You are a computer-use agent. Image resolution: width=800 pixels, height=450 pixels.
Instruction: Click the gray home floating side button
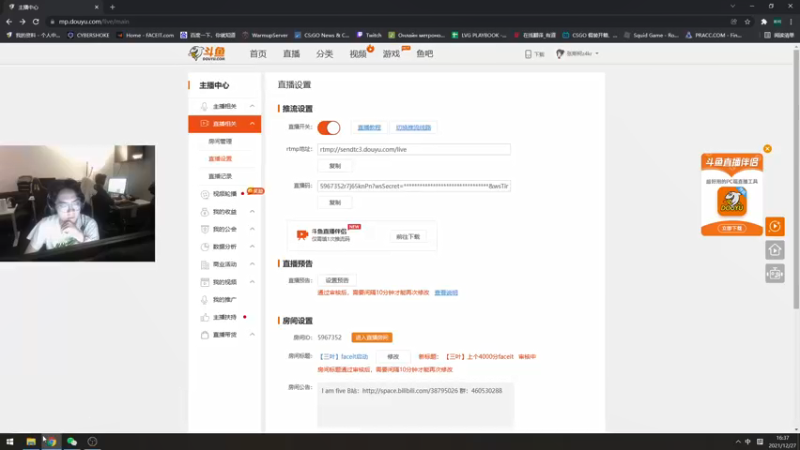[x=774, y=250]
